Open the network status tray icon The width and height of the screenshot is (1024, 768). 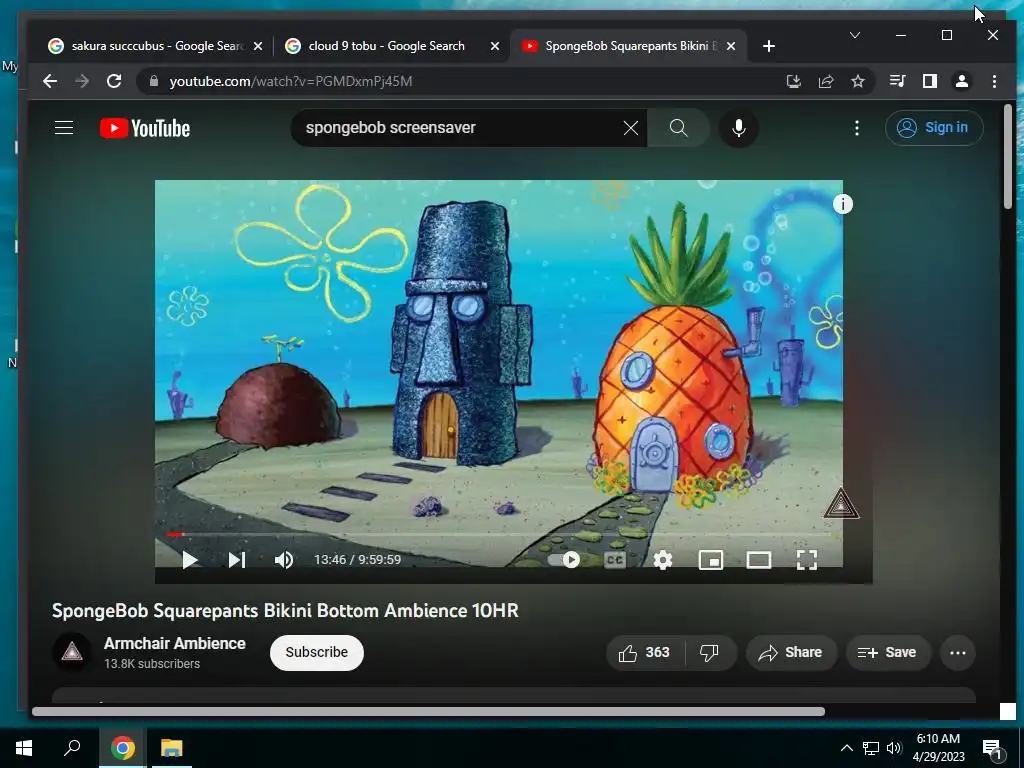[871, 748]
